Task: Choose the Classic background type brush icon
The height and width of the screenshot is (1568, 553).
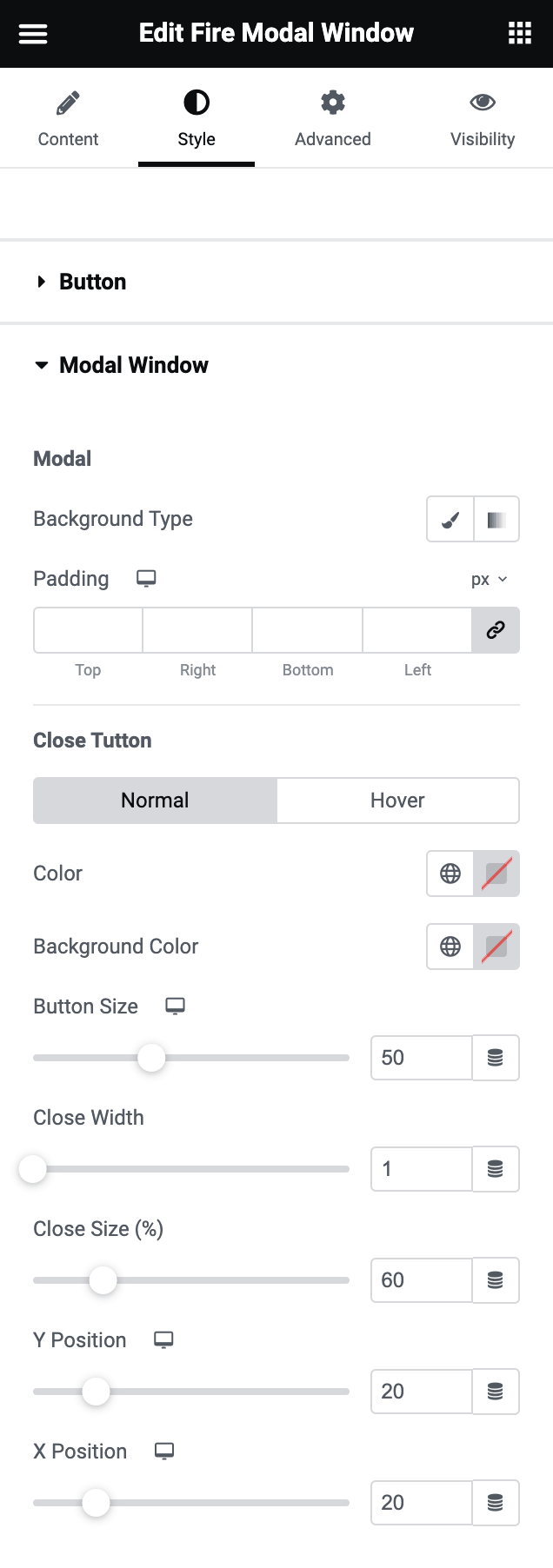Action: coord(450,519)
